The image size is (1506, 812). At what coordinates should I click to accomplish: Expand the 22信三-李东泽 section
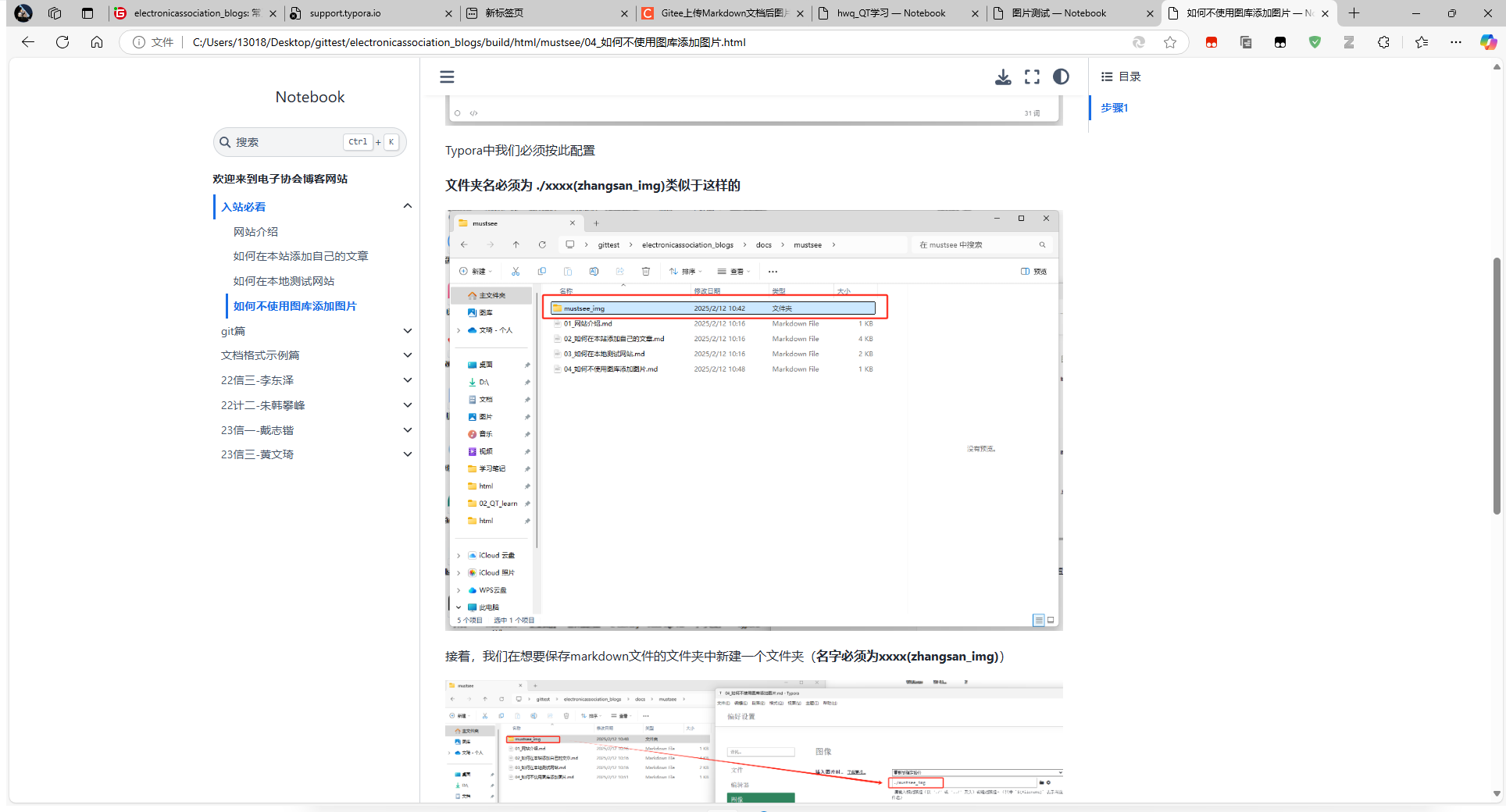click(x=407, y=380)
